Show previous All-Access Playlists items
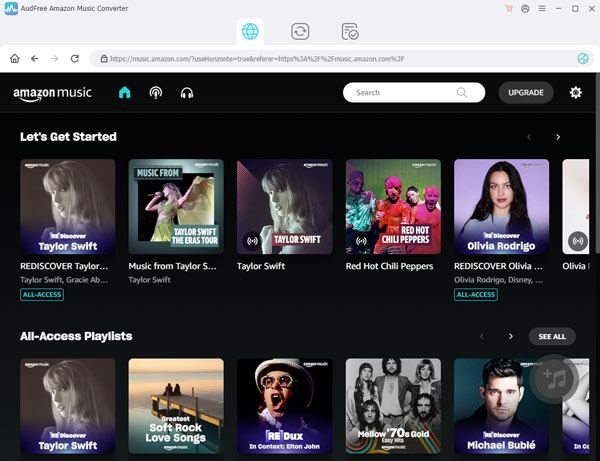This screenshot has height=461, width=600. [482, 336]
